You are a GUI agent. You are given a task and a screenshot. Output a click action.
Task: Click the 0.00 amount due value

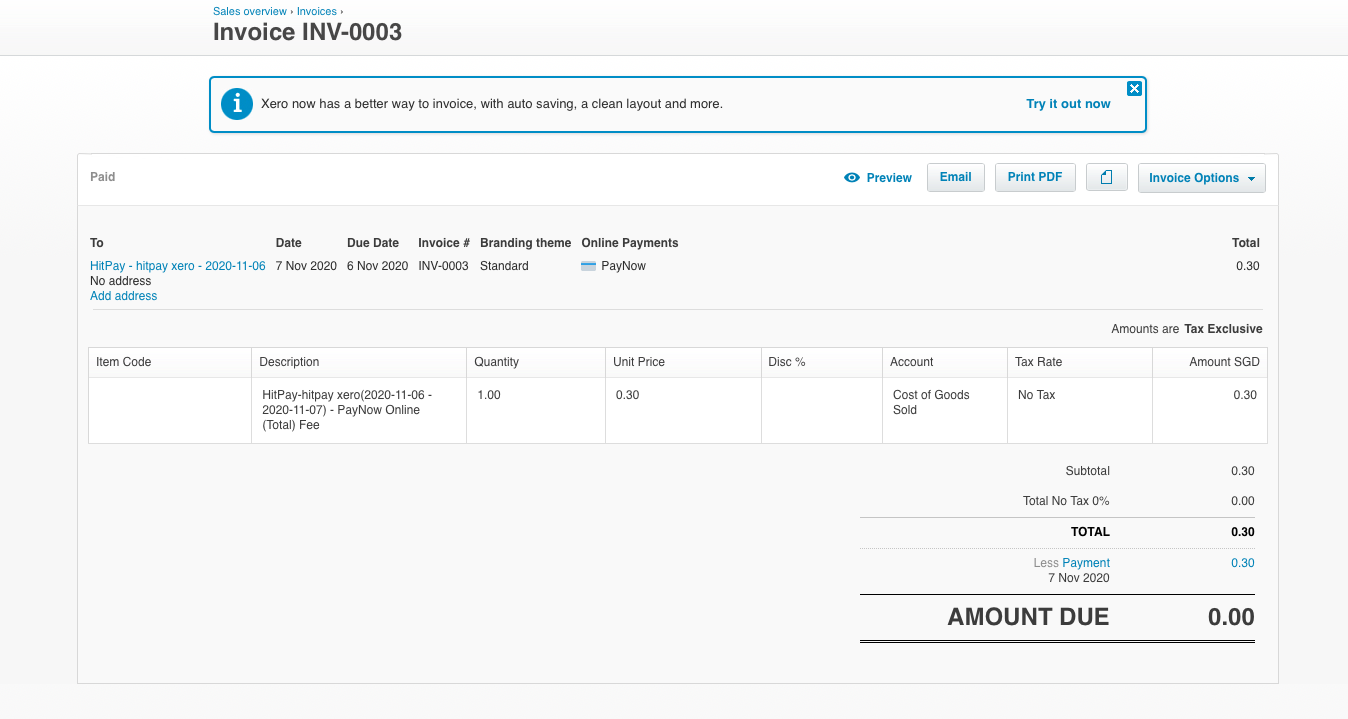tap(1231, 617)
